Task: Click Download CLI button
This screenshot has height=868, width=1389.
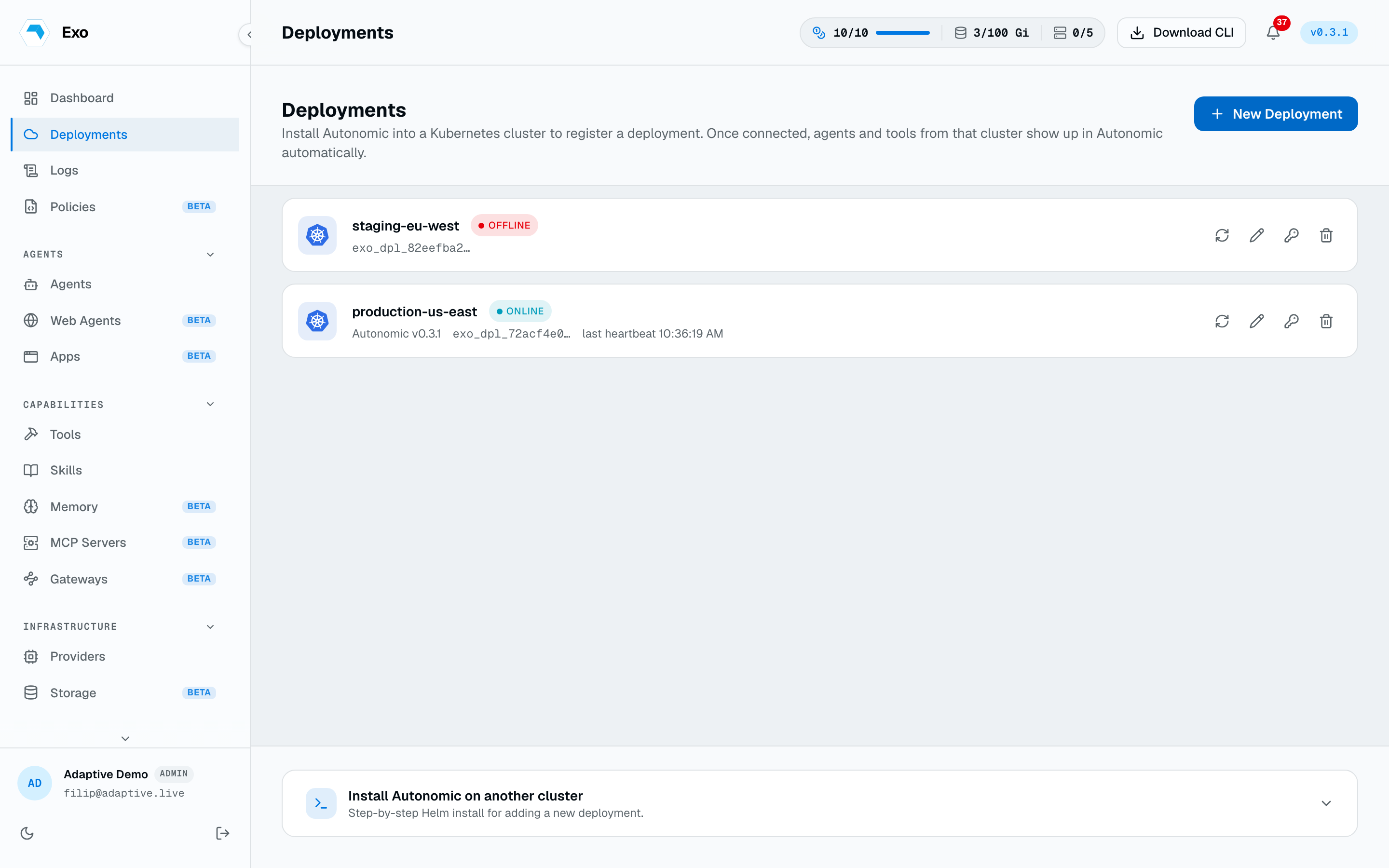Action: (1181, 33)
